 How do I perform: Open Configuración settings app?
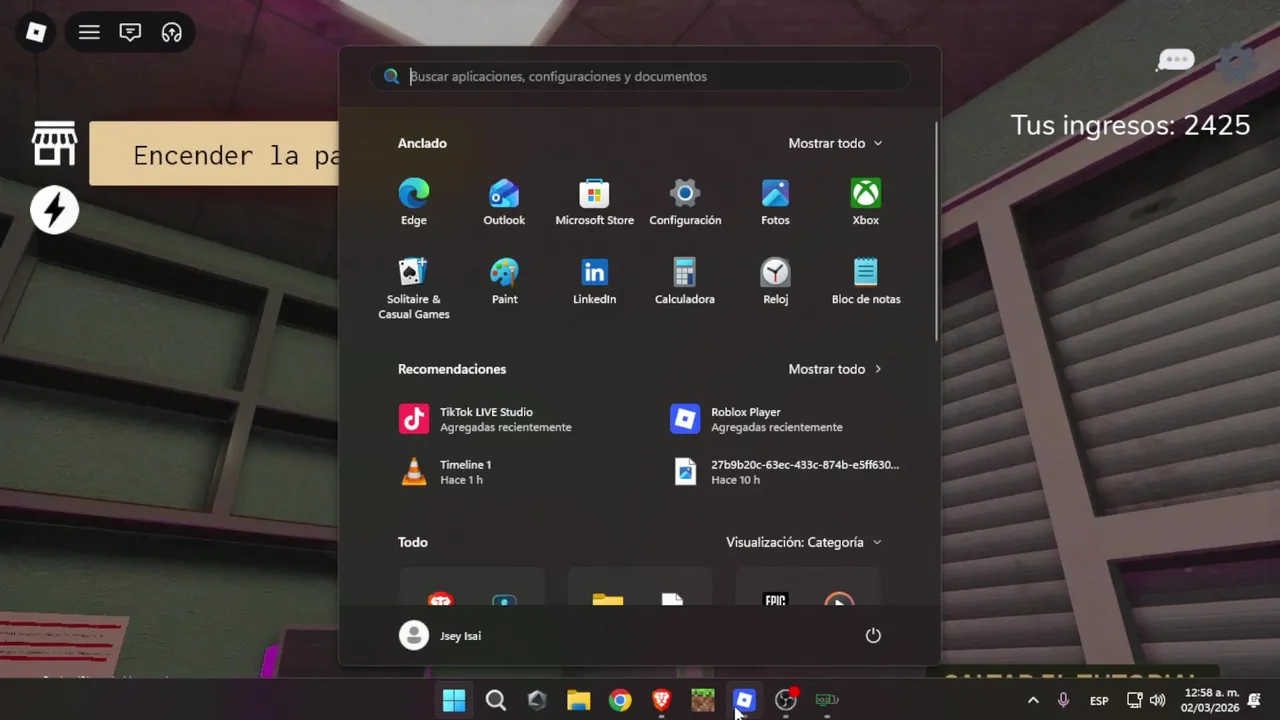tap(685, 202)
